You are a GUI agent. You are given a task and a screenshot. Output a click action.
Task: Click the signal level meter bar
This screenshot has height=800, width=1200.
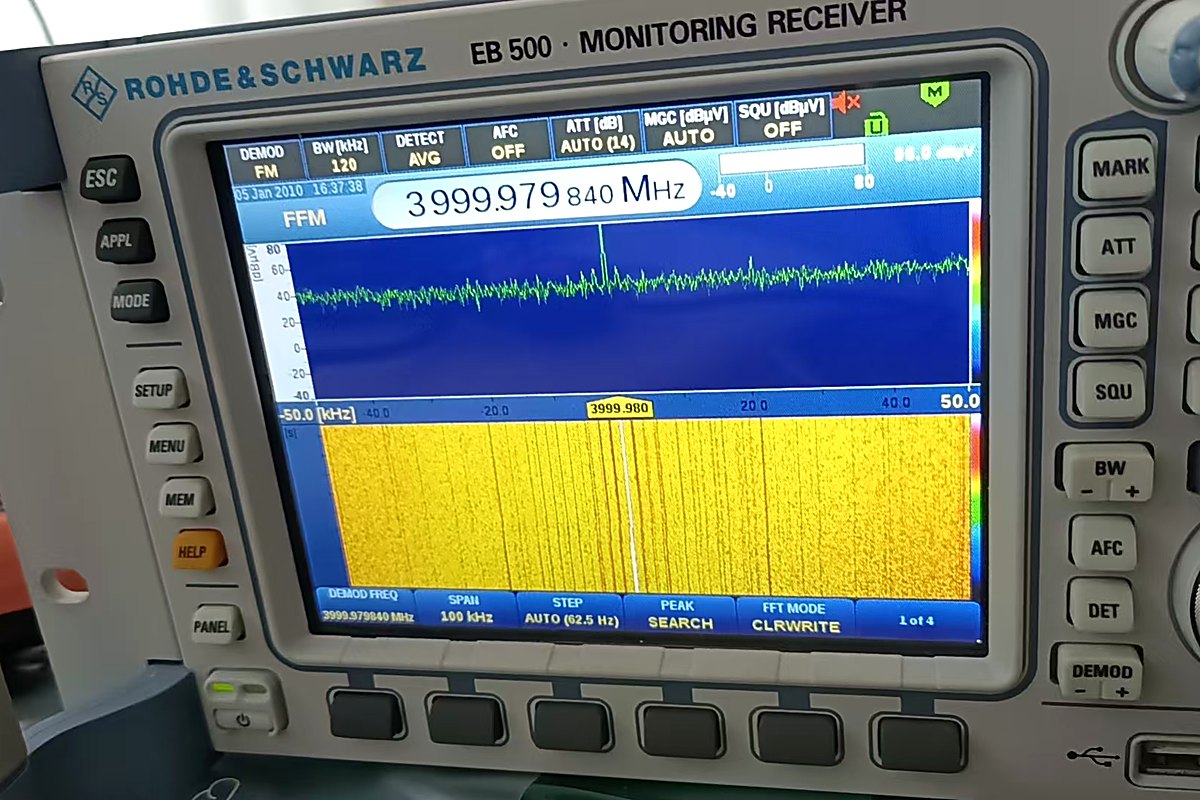coord(792,158)
